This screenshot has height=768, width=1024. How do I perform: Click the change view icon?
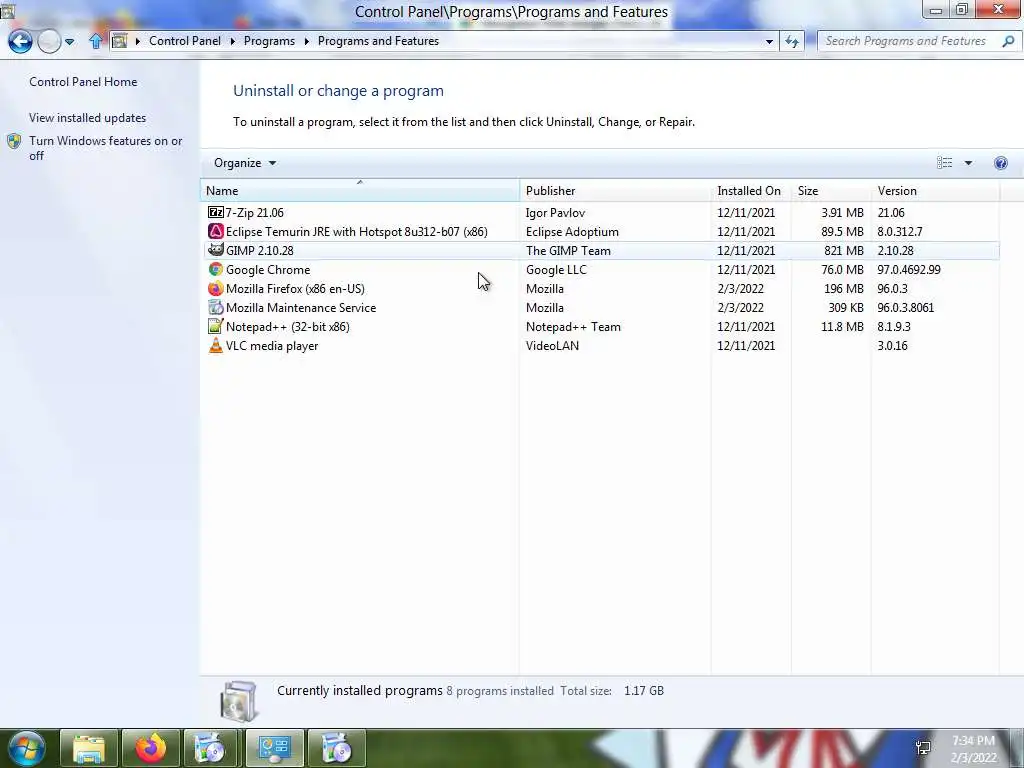[x=944, y=163]
